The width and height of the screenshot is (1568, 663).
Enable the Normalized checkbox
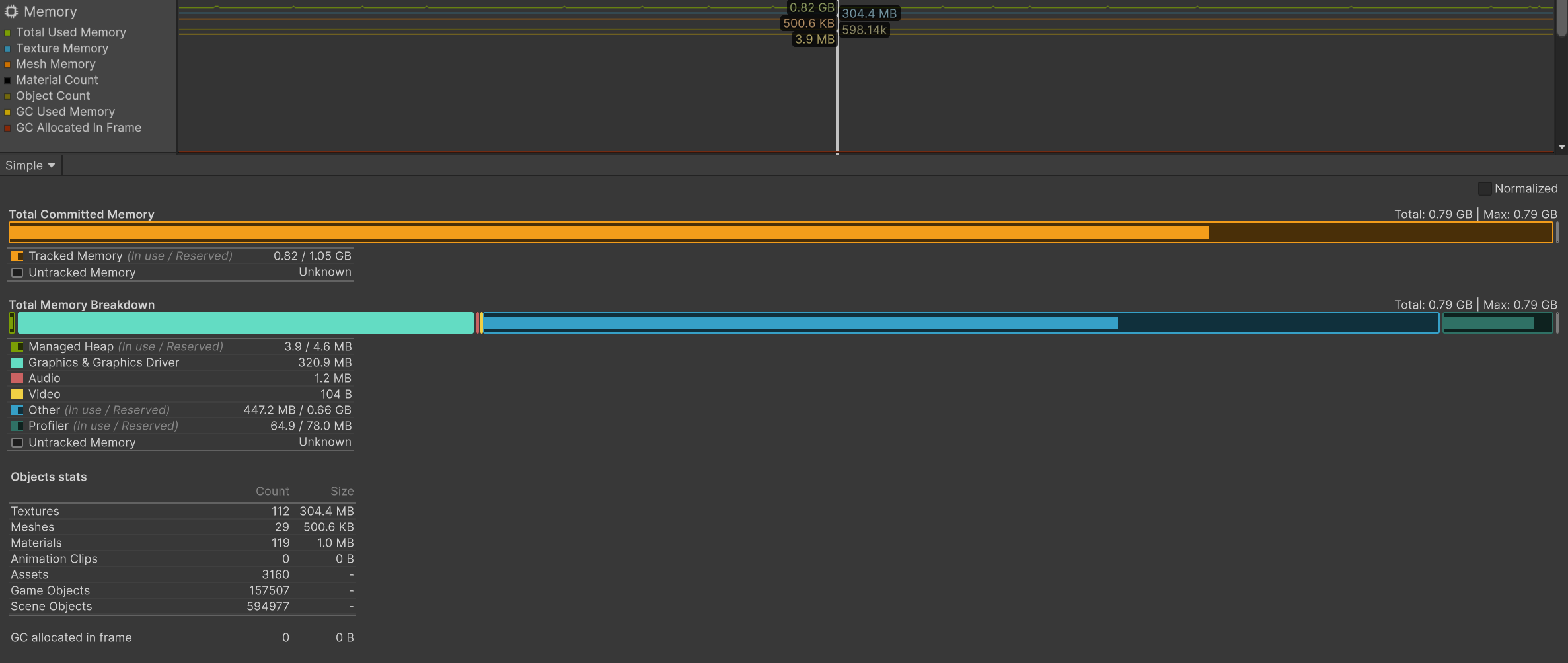click(1485, 188)
